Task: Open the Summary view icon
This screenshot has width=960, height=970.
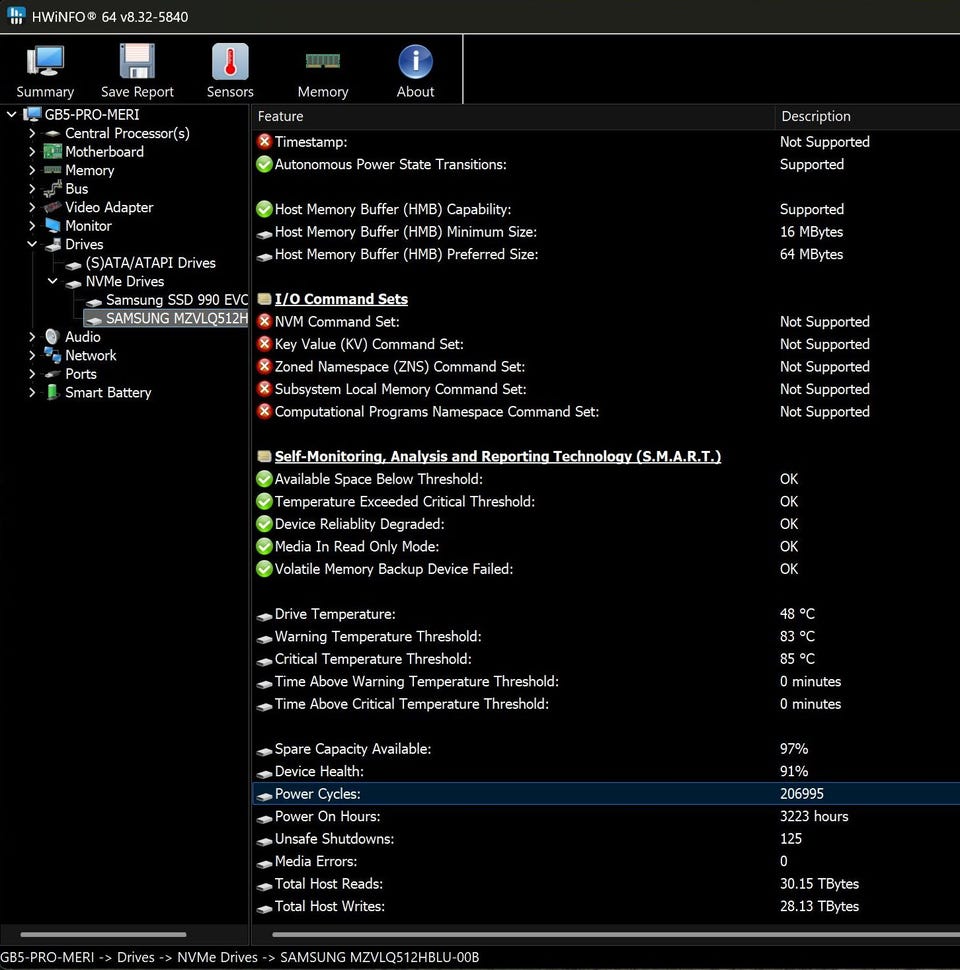Action: [45, 62]
